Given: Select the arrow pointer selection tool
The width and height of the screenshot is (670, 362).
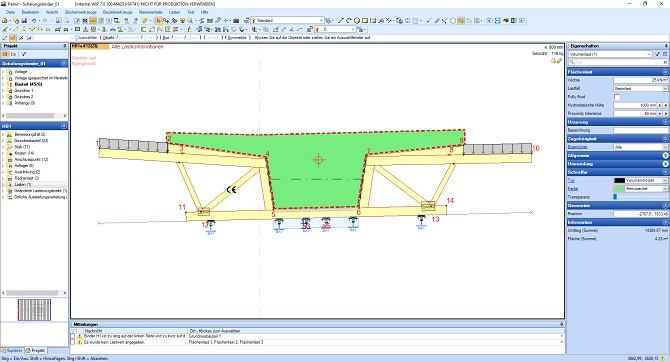Looking at the screenshot, I should [158, 21].
